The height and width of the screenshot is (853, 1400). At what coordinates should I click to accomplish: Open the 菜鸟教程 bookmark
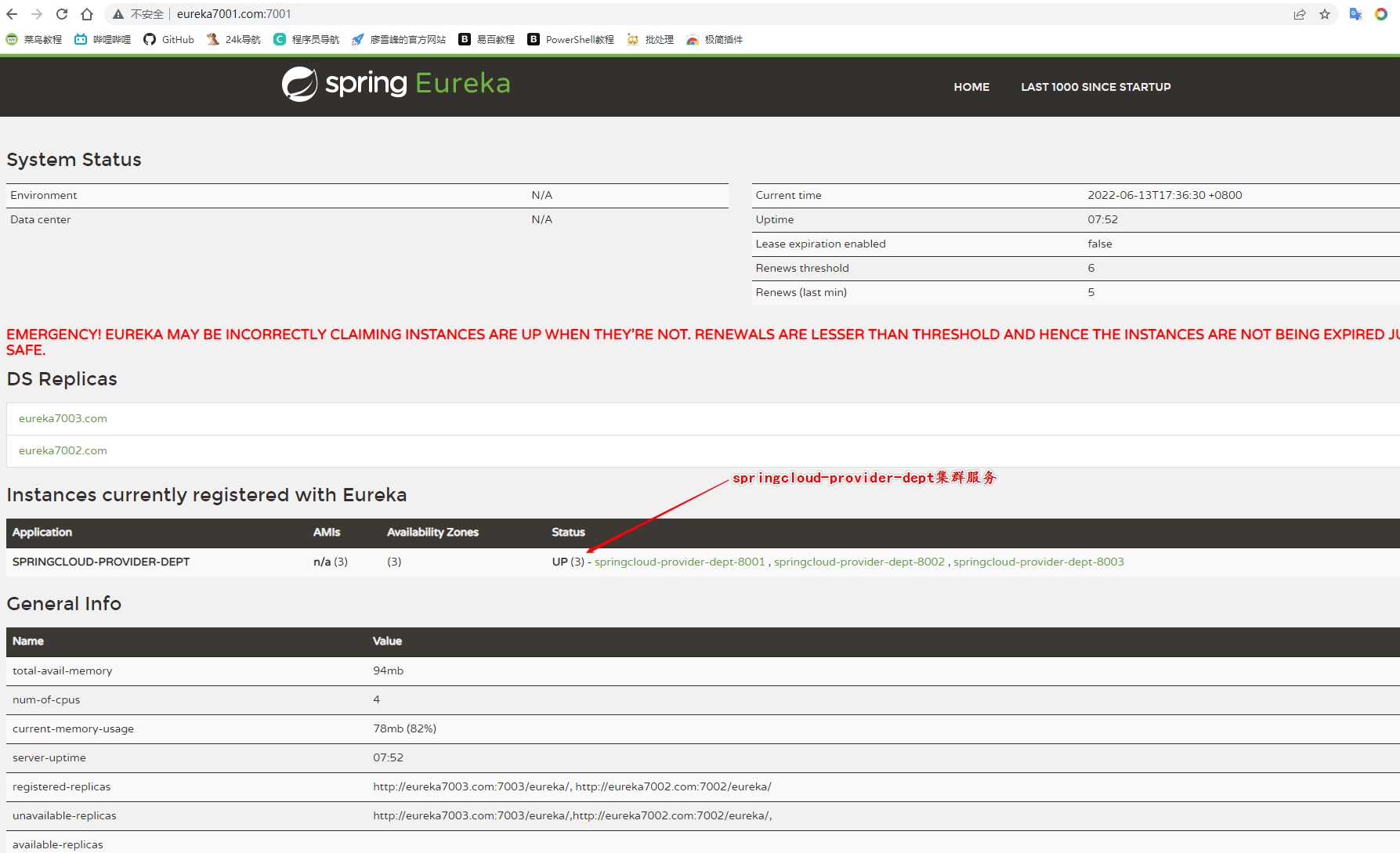click(x=34, y=39)
